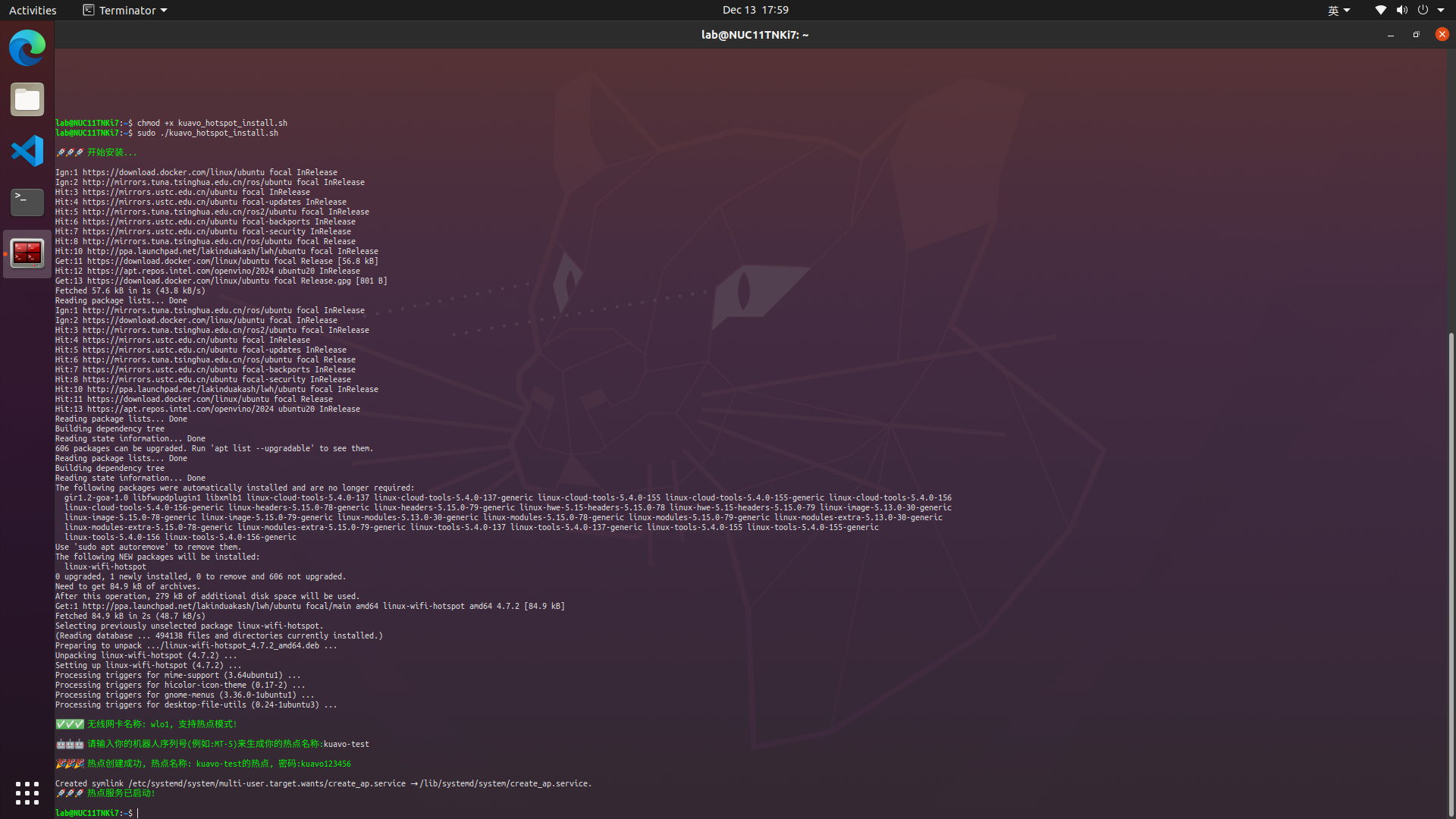Viewport: 1456px width, 819px height.
Task: Expand the input language indicator menu
Action: tap(1338, 10)
